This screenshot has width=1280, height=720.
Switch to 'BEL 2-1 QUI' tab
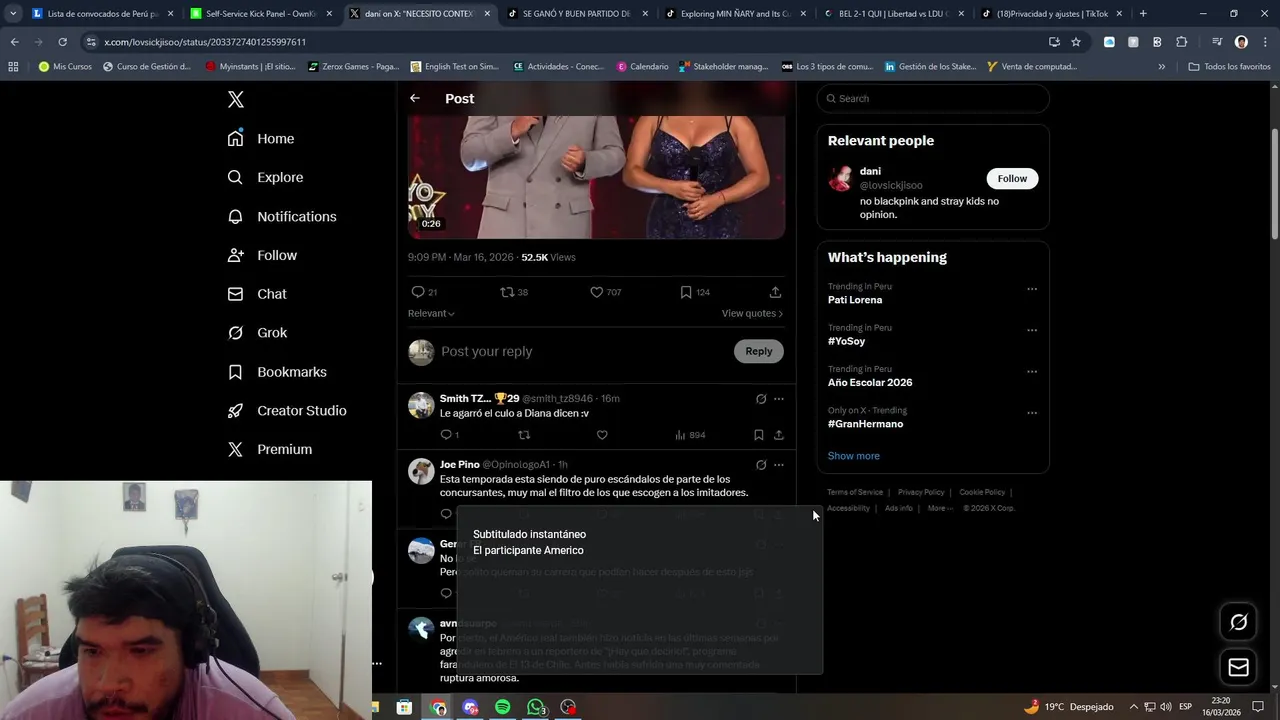(894, 14)
